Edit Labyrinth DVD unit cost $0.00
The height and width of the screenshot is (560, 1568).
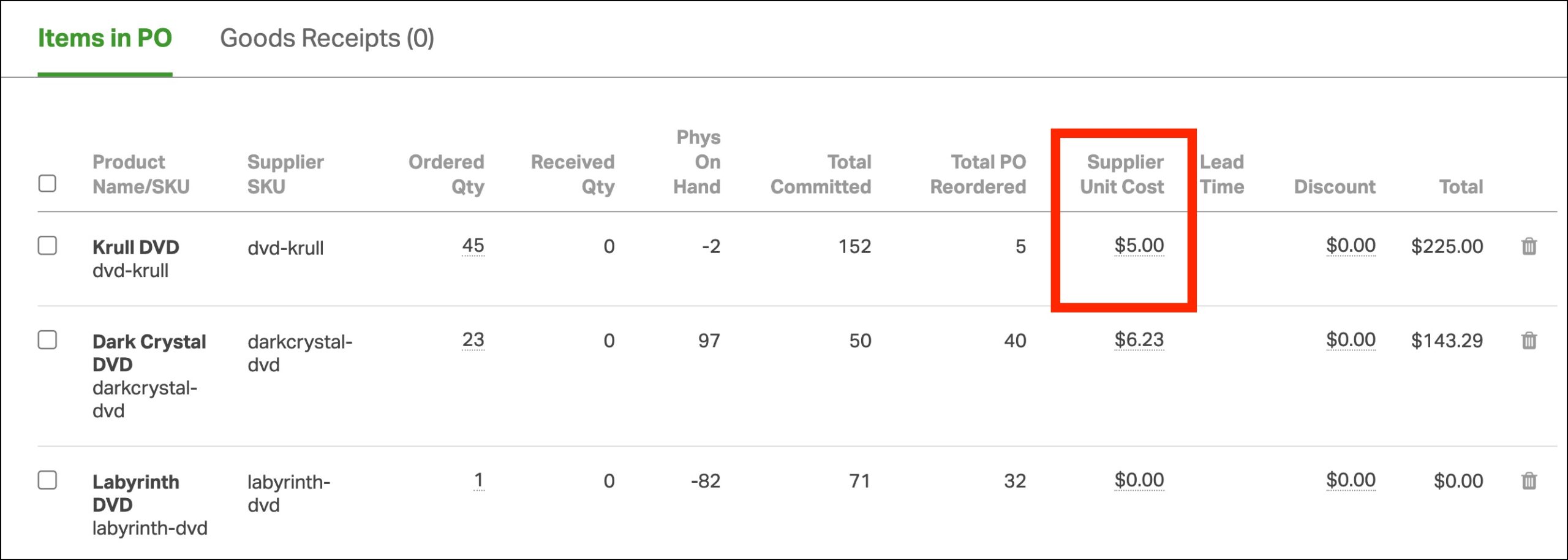click(x=1139, y=480)
